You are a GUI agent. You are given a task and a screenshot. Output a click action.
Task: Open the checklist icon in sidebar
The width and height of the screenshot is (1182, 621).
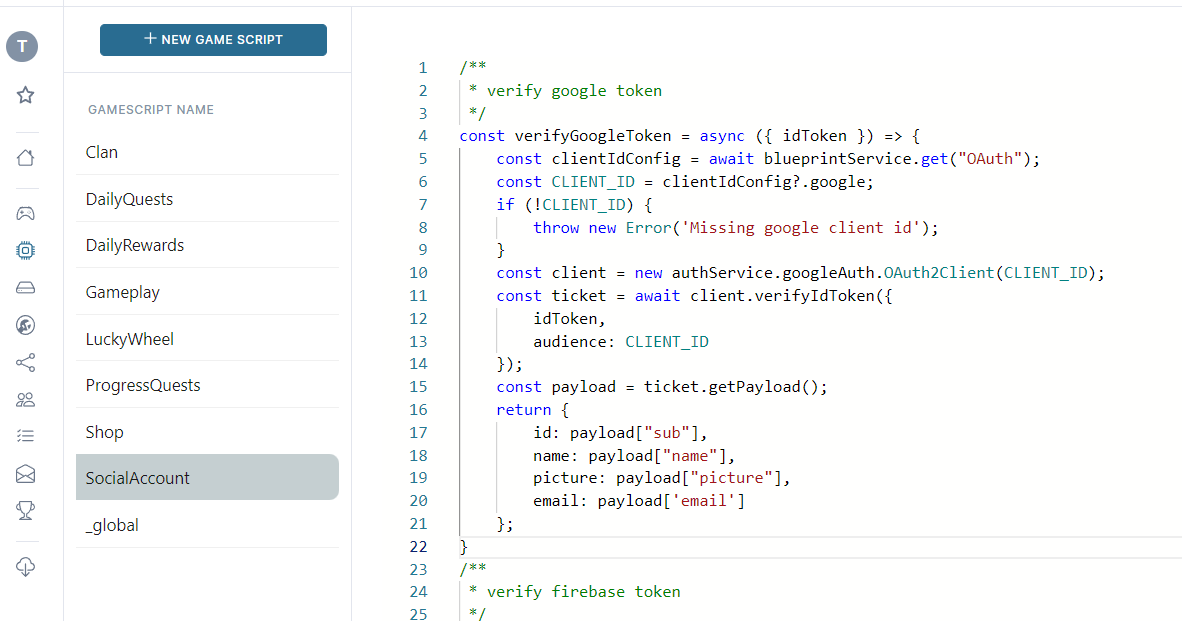pos(26,436)
